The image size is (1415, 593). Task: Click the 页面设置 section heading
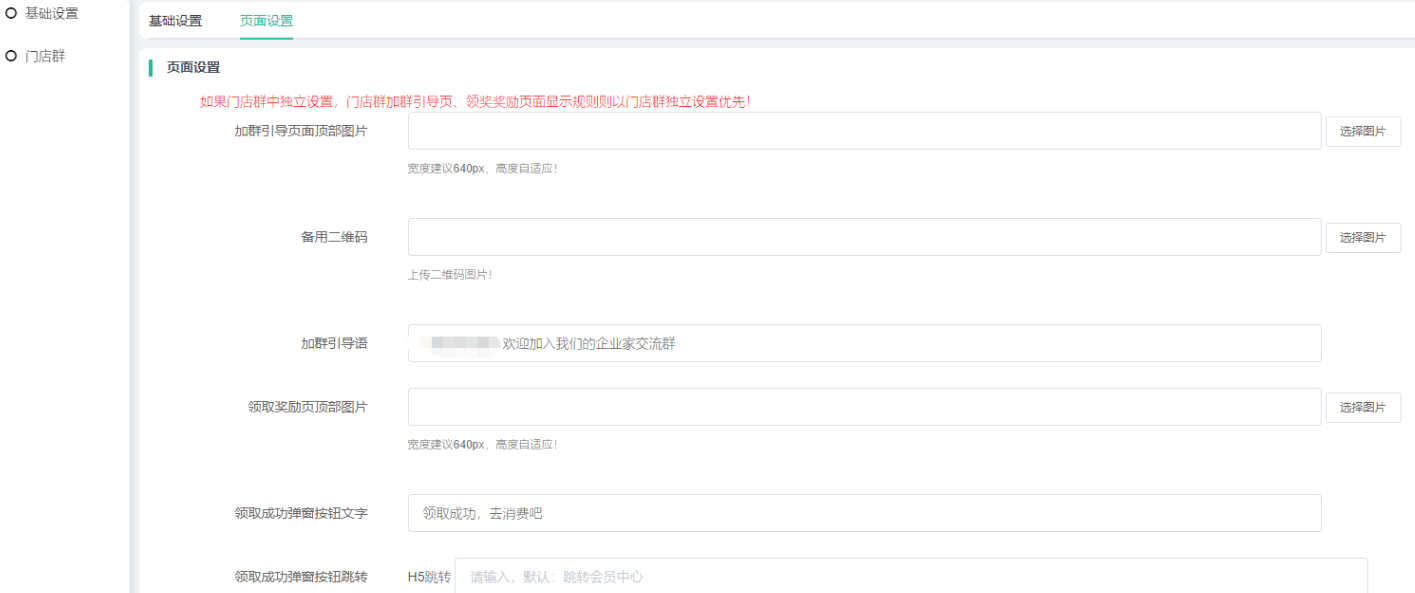pos(193,68)
